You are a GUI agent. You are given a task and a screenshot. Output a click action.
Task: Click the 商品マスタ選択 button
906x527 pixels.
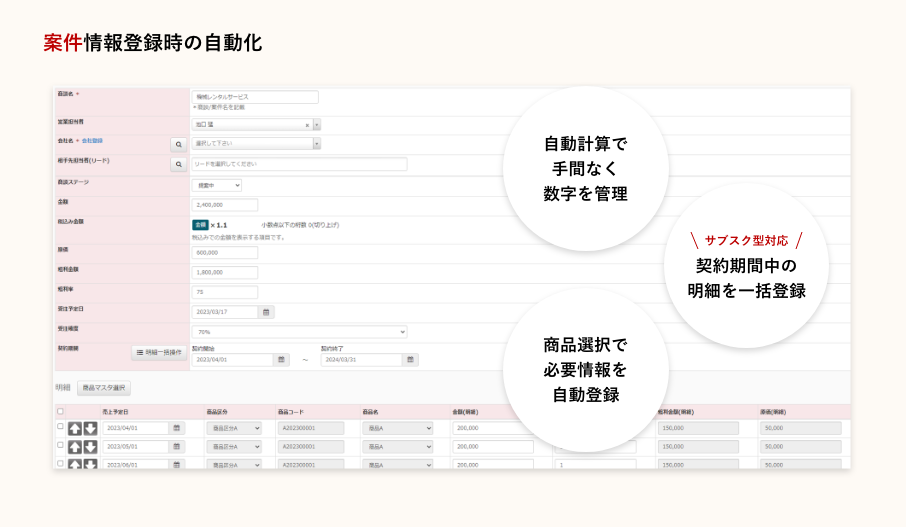[x=105, y=388]
